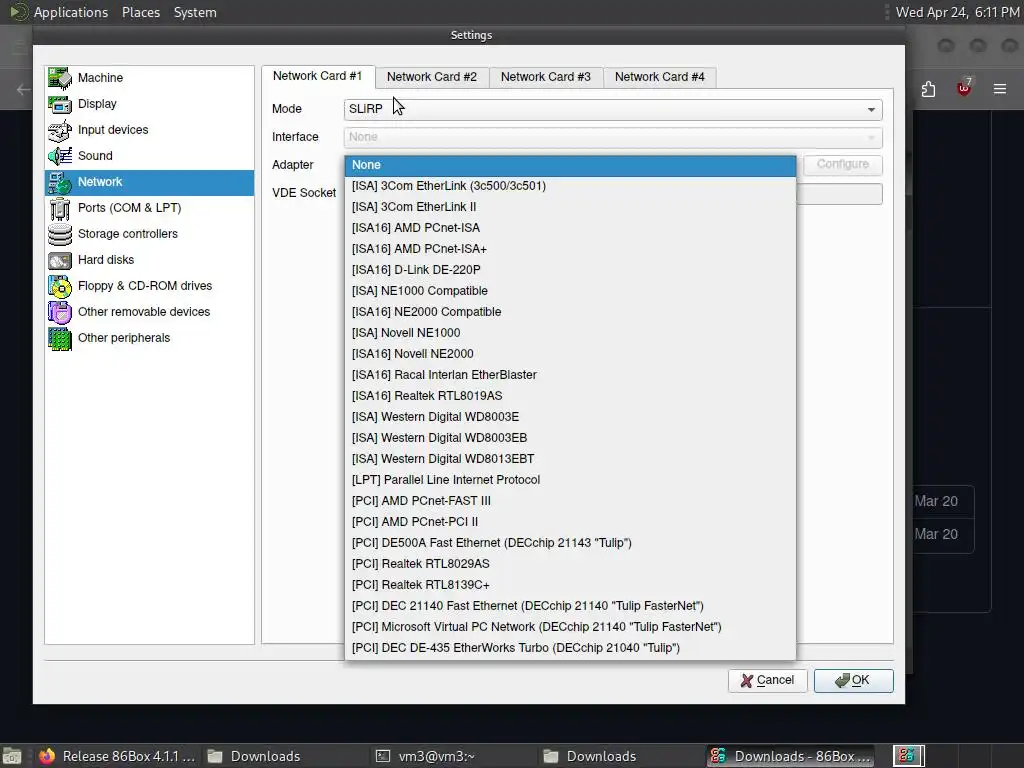The image size is (1024, 768).
Task: Click the uBlock shield icon in the browser
Action: point(964,87)
